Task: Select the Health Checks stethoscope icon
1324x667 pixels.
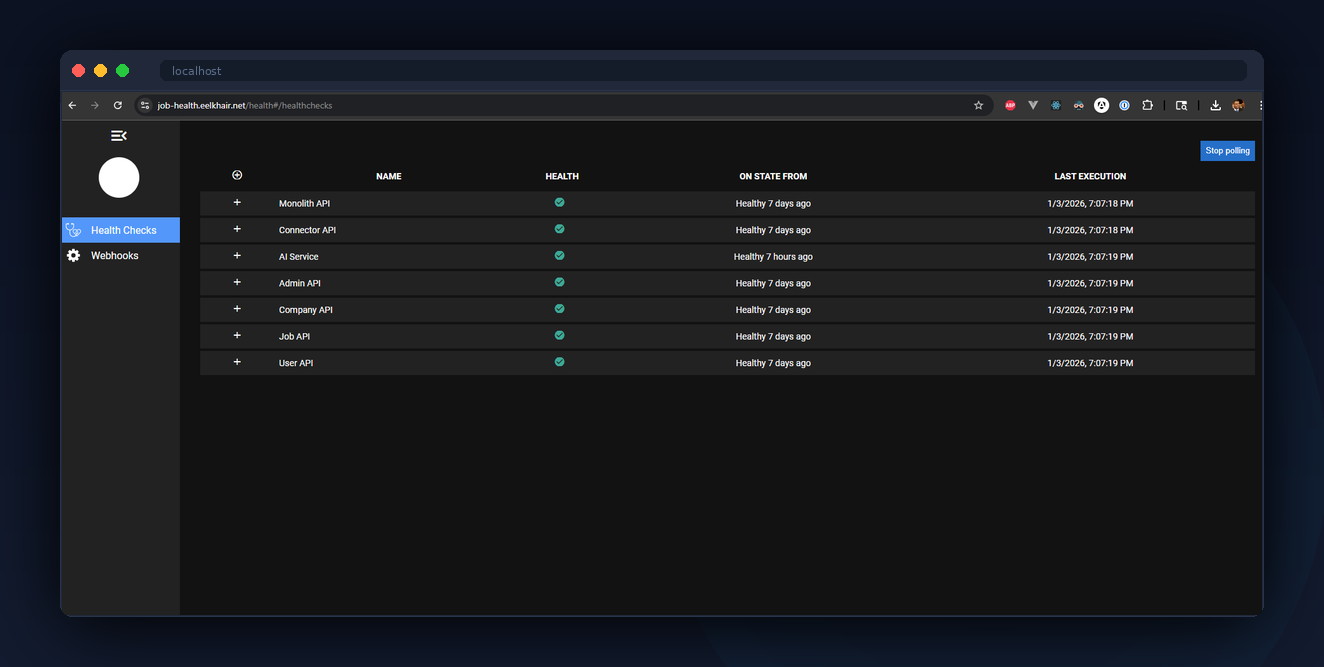Action: pos(73,229)
